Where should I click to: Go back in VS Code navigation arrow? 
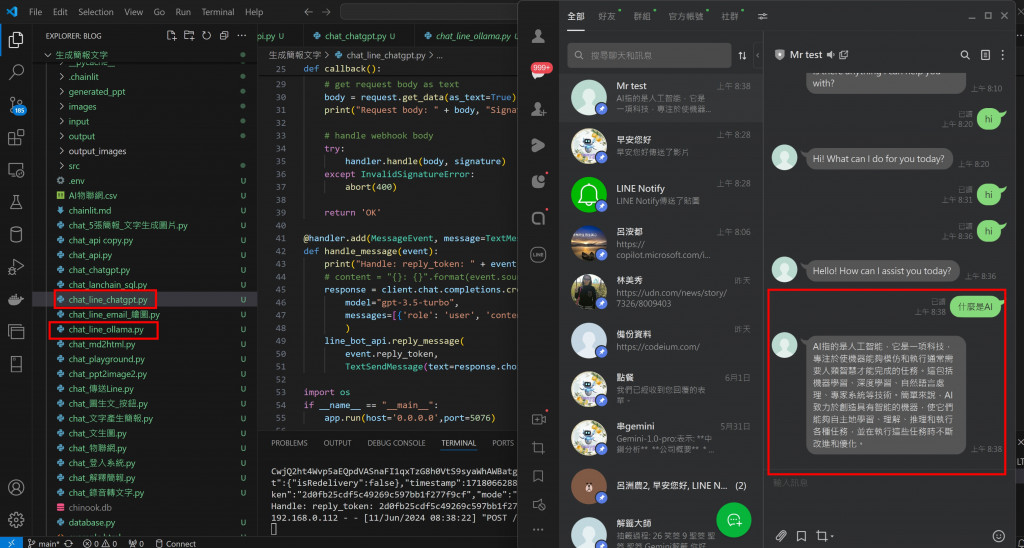(x=308, y=12)
